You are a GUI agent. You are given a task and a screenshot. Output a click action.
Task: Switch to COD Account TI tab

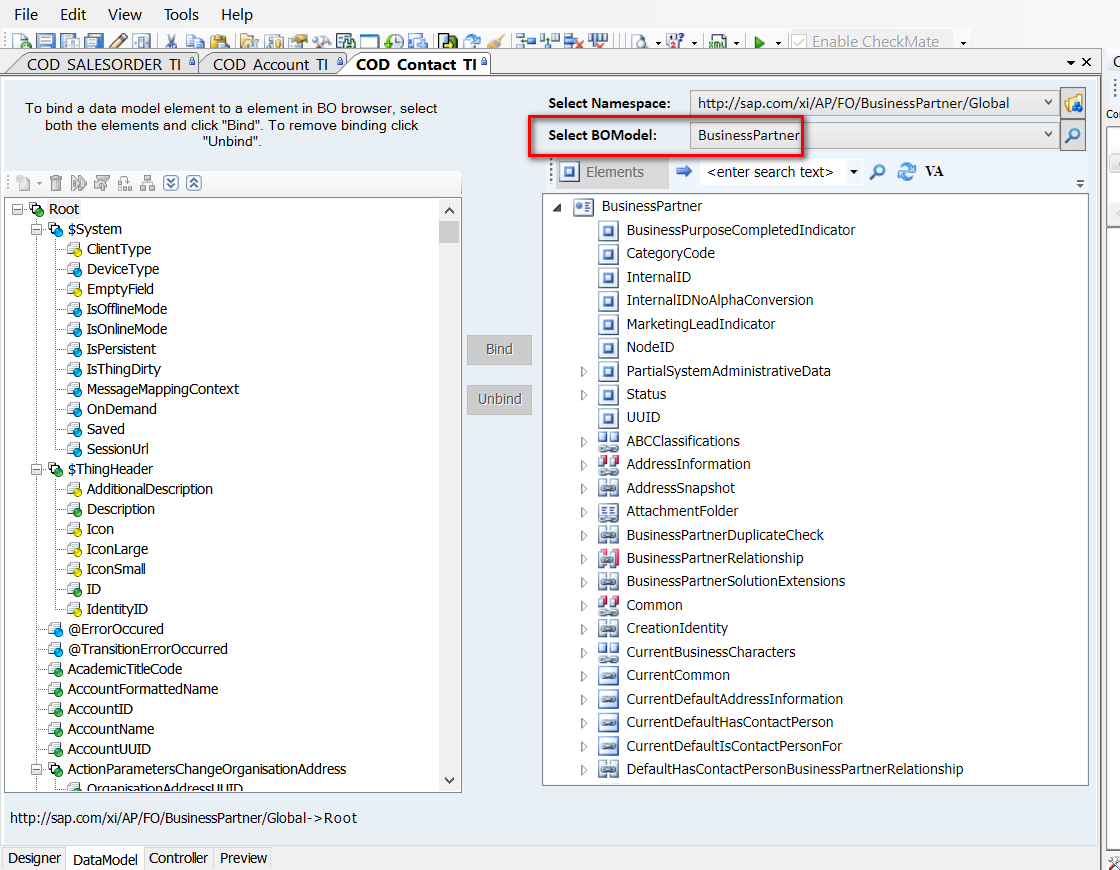[x=270, y=64]
